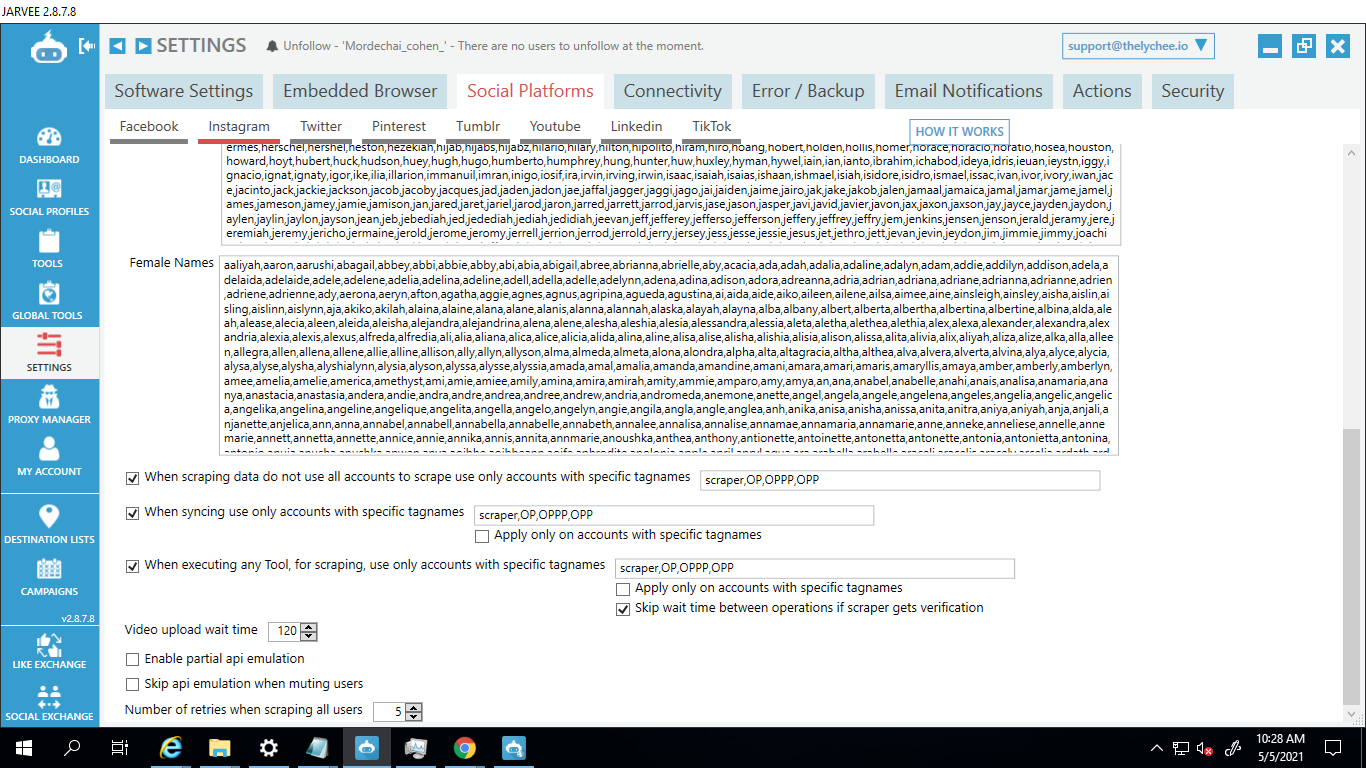Select the TikTok platform tab
This screenshot has width=1366, height=768.
tap(712, 127)
